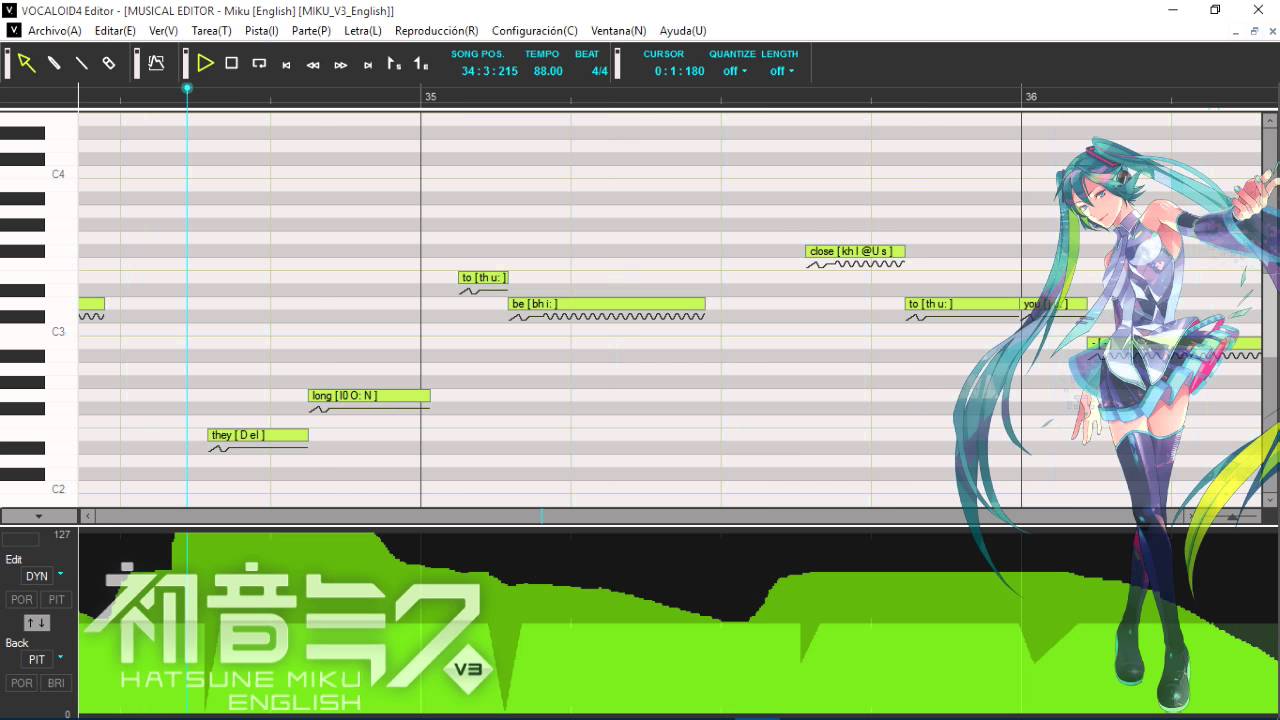Click measure 35 on the ruler
The height and width of the screenshot is (720, 1280).
430,97
